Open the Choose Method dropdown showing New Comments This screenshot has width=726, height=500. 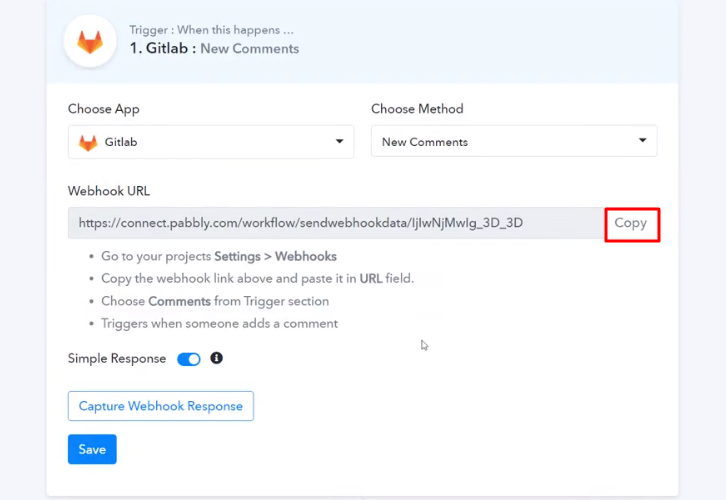click(514, 141)
